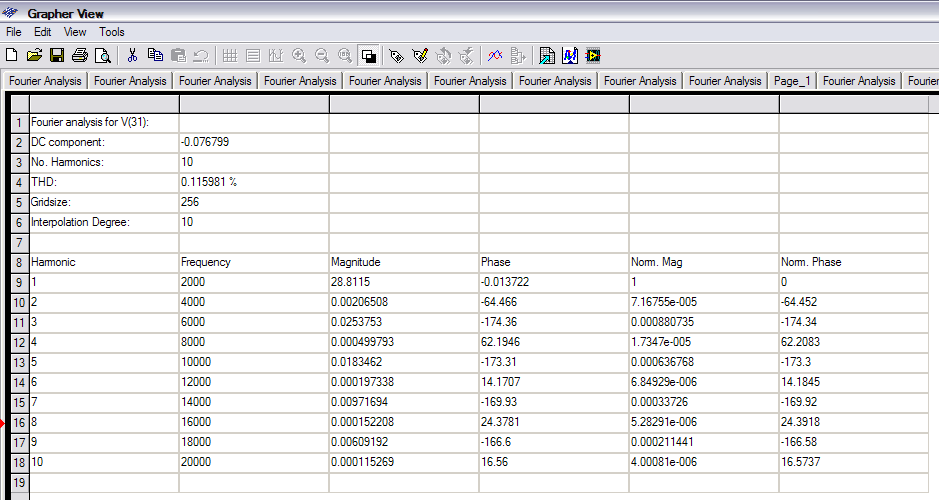Image resolution: width=939 pixels, height=500 pixels.
Task: Click the Grapher View title bar icon
Action: pos(11,13)
